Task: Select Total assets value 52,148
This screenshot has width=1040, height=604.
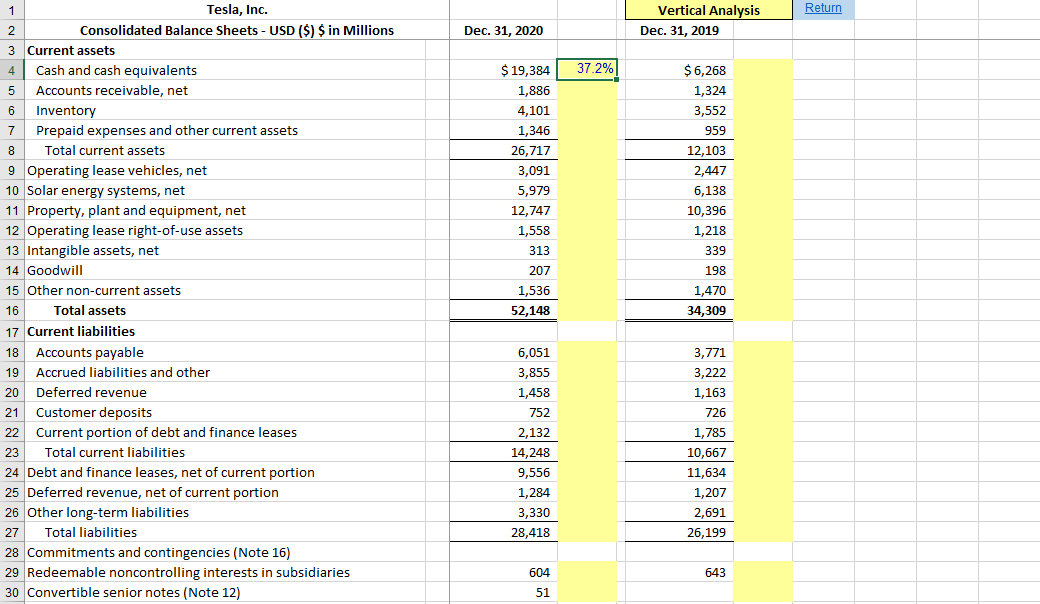Action: (503, 310)
